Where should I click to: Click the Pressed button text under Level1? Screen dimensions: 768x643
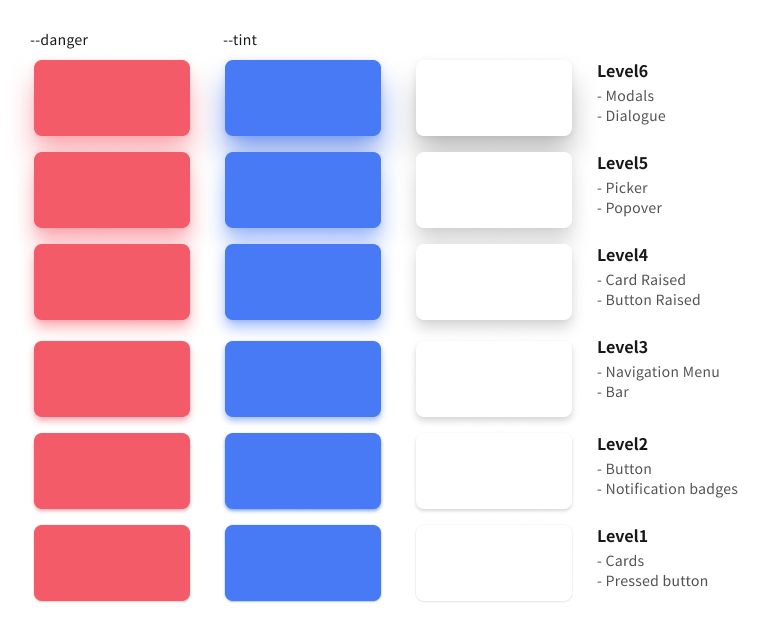coord(656,581)
